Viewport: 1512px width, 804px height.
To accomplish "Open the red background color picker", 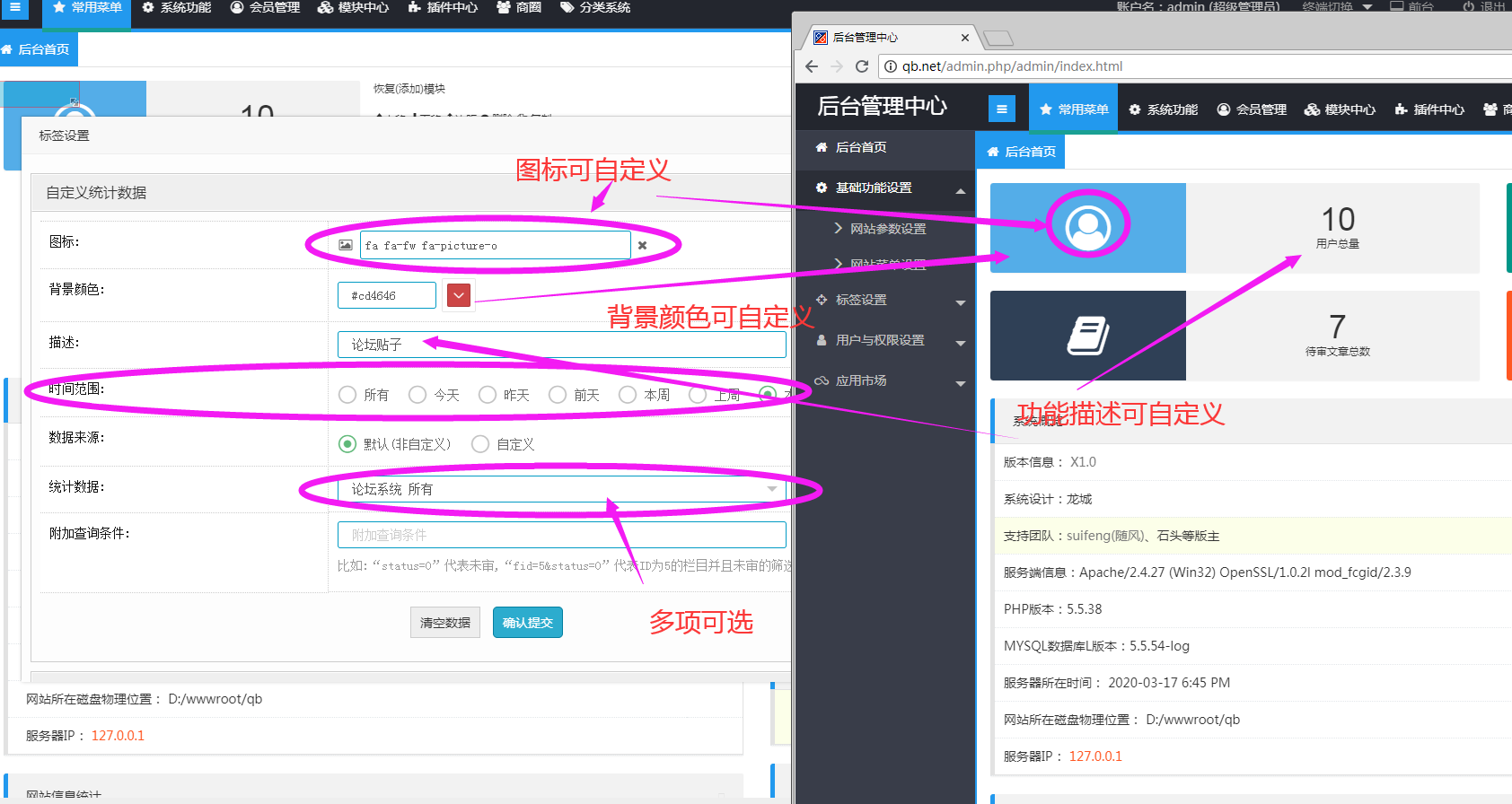I will coord(459,295).
